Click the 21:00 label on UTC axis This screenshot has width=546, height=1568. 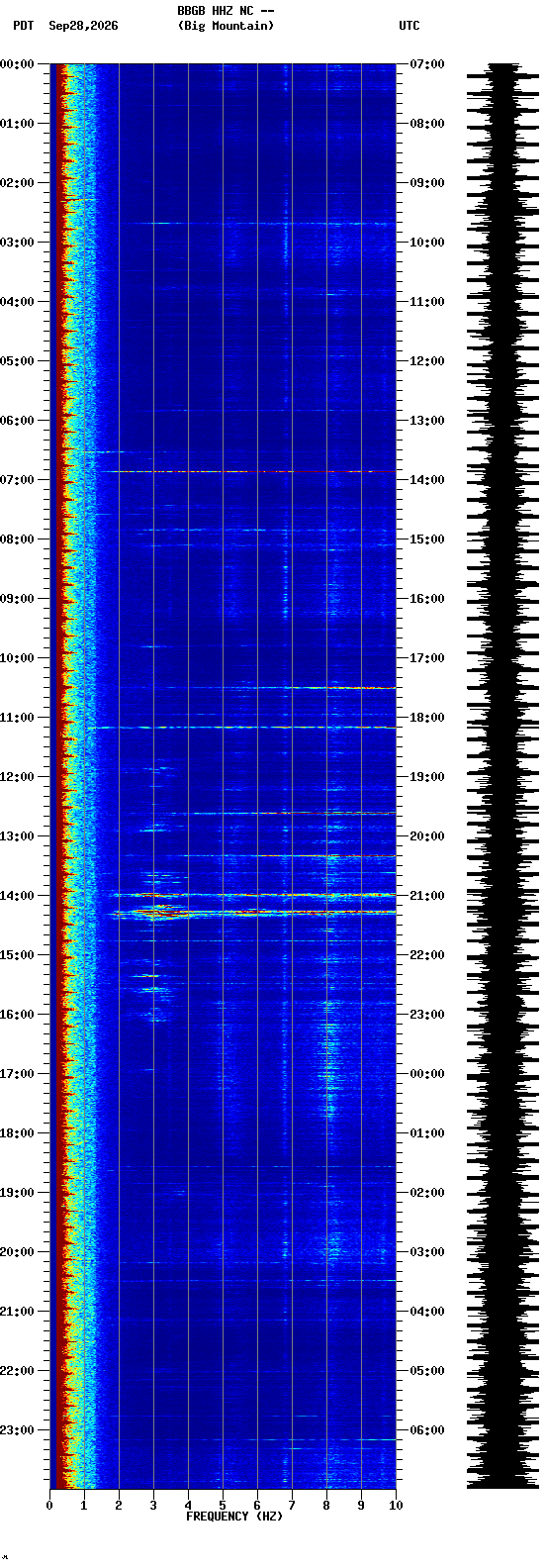tap(427, 896)
